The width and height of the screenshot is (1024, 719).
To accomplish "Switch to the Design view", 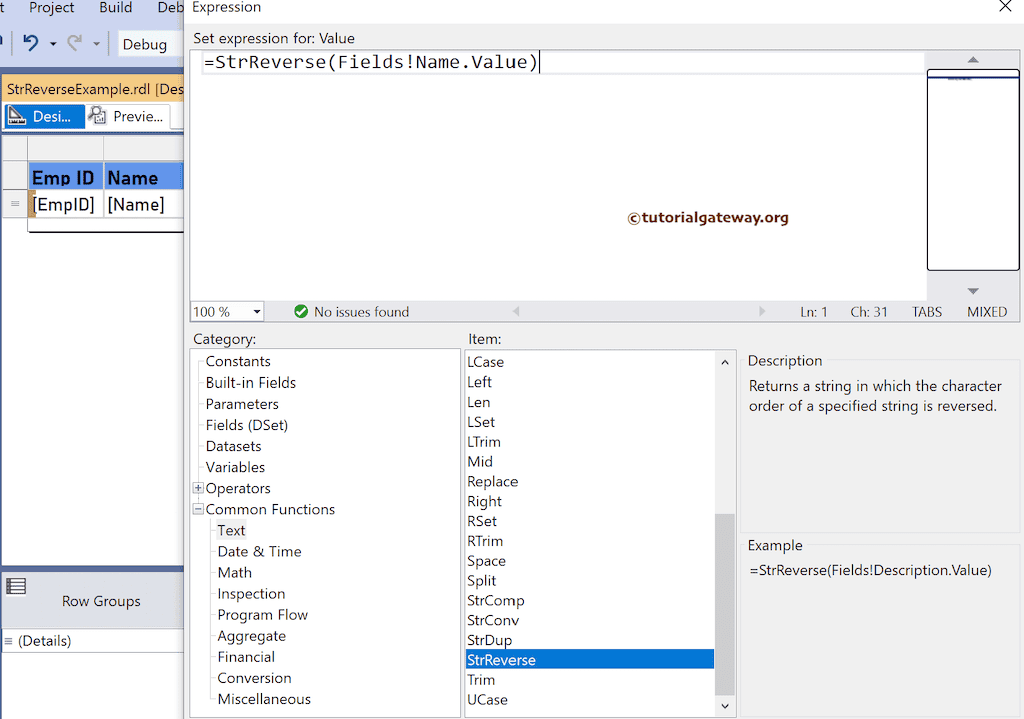I will click(52, 116).
